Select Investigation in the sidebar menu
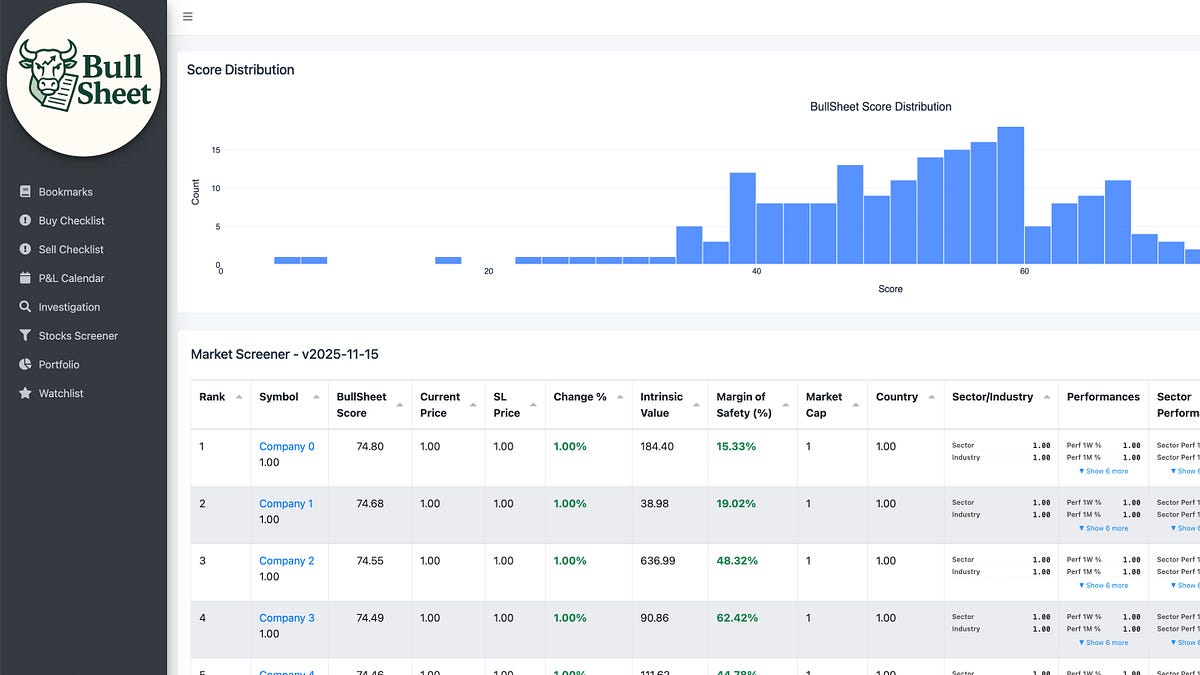This screenshot has width=1200, height=675. coord(75,306)
